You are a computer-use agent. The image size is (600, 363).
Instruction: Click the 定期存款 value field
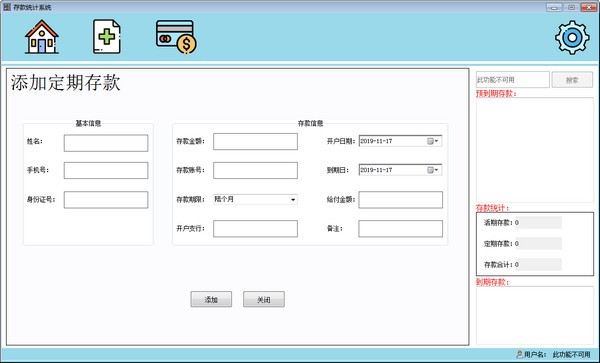coord(538,244)
